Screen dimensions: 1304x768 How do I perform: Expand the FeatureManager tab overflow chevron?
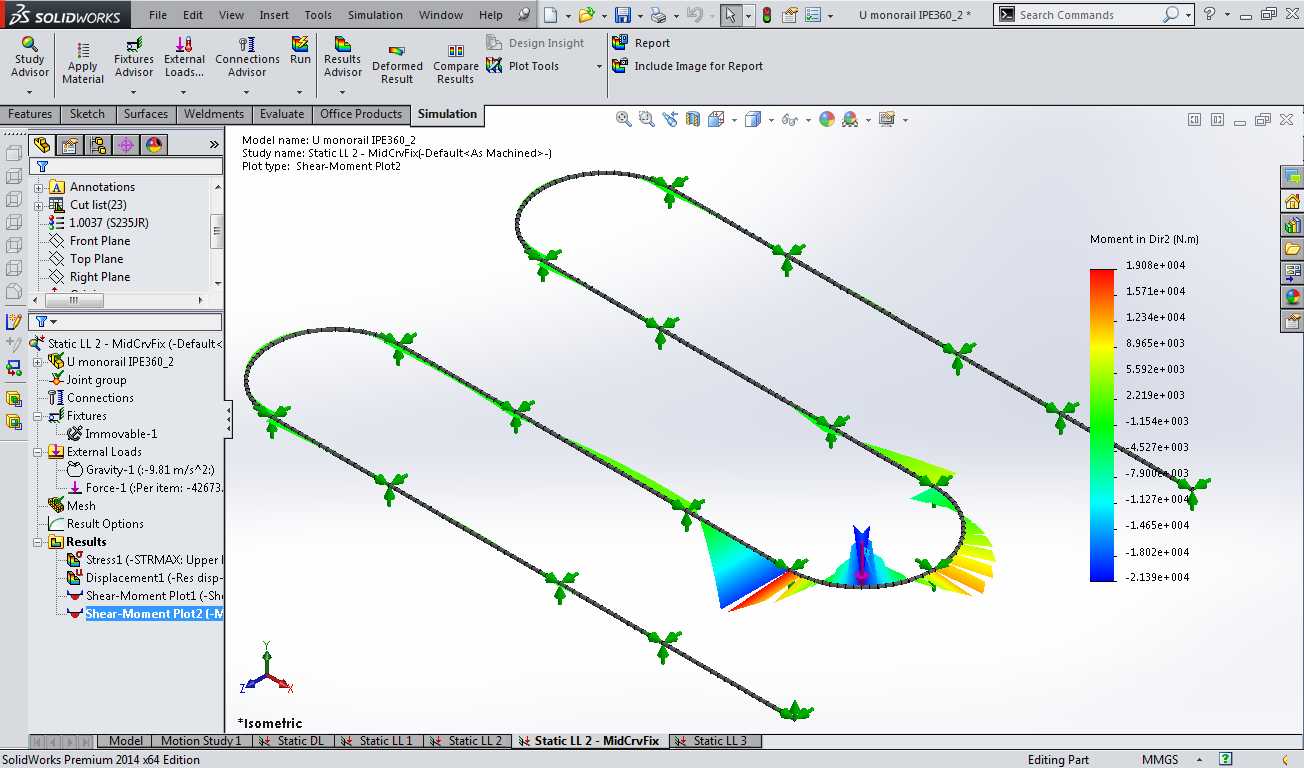[x=213, y=145]
